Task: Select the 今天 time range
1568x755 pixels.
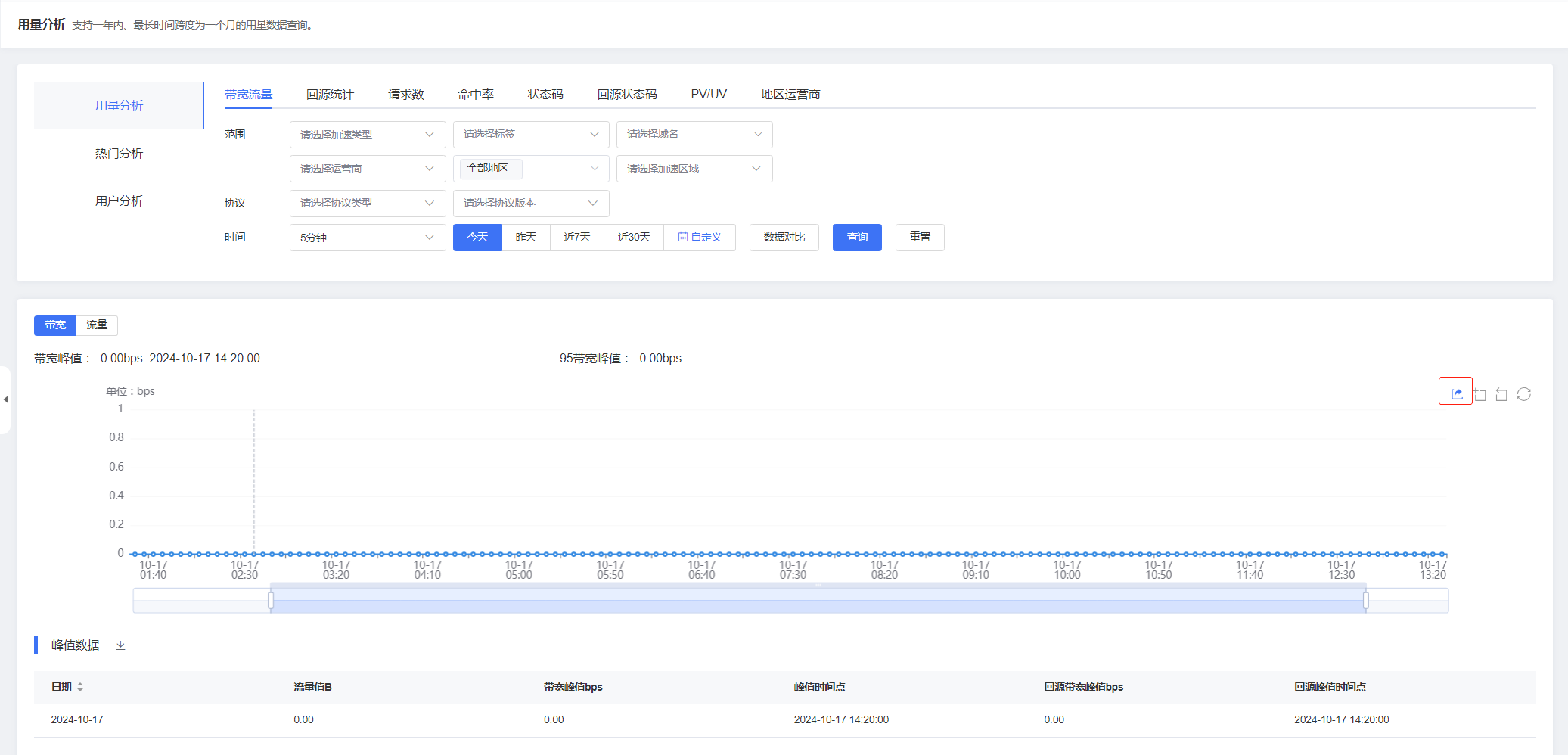Action: point(477,238)
